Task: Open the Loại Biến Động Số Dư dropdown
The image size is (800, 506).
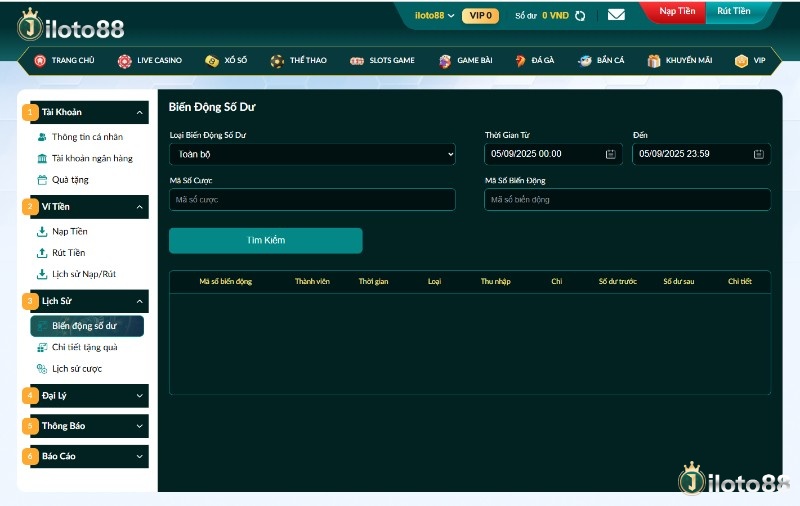Action: [x=312, y=154]
